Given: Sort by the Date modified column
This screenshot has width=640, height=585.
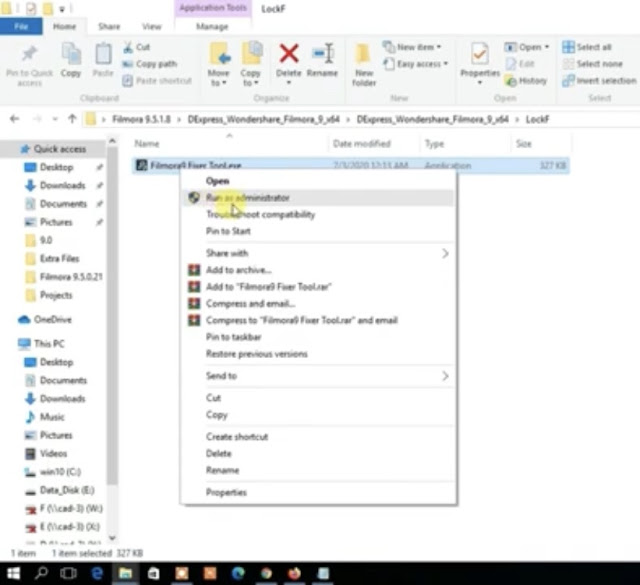Looking at the screenshot, I should tap(362, 144).
